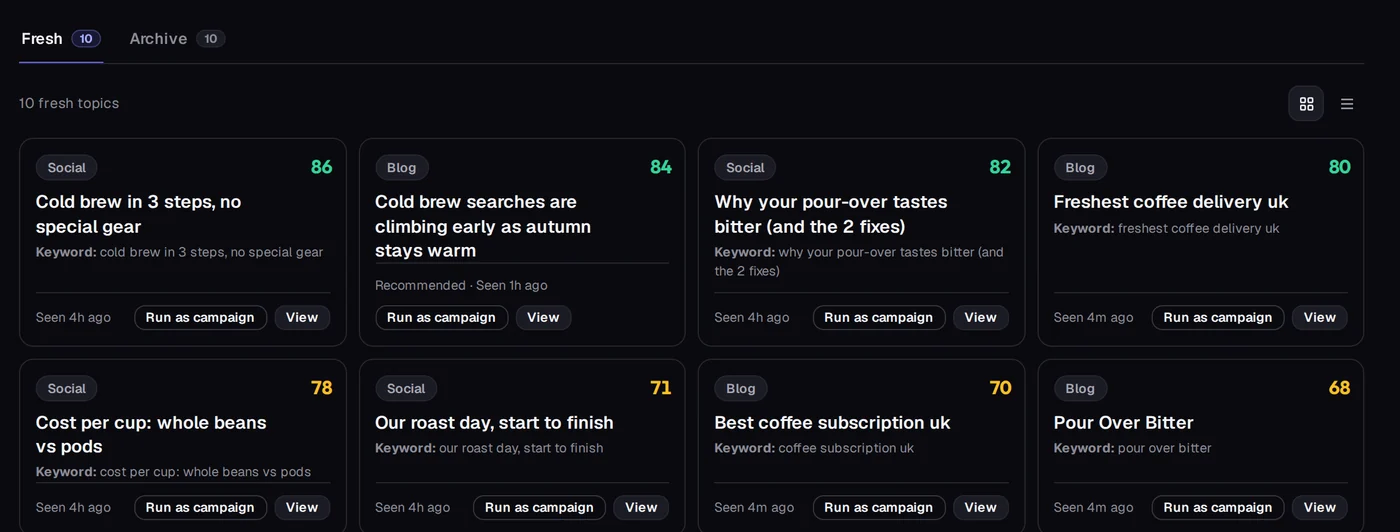Click the score 70
Screen dimensions: 1400x532
tap(1000, 388)
